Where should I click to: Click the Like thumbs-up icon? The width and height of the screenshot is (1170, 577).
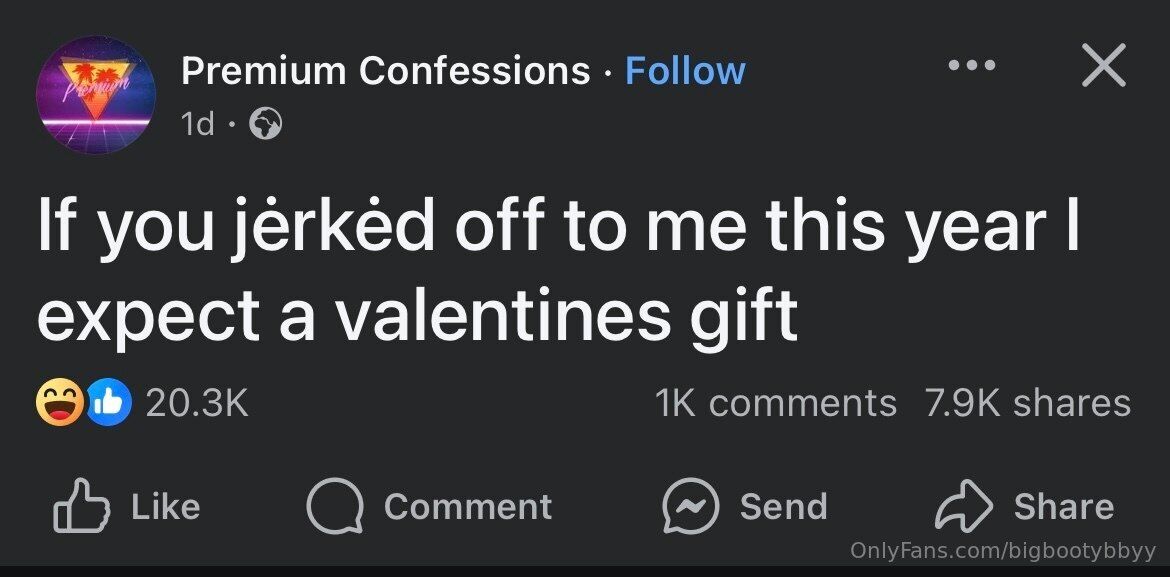pos(82,507)
